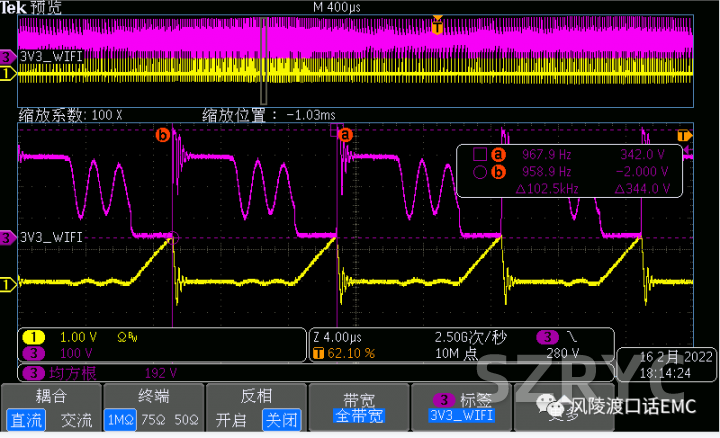720x438 pixels.
Task: Click the channel 1 ground indicator in overview
Action: pyautogui.click(x=8, y=74)
